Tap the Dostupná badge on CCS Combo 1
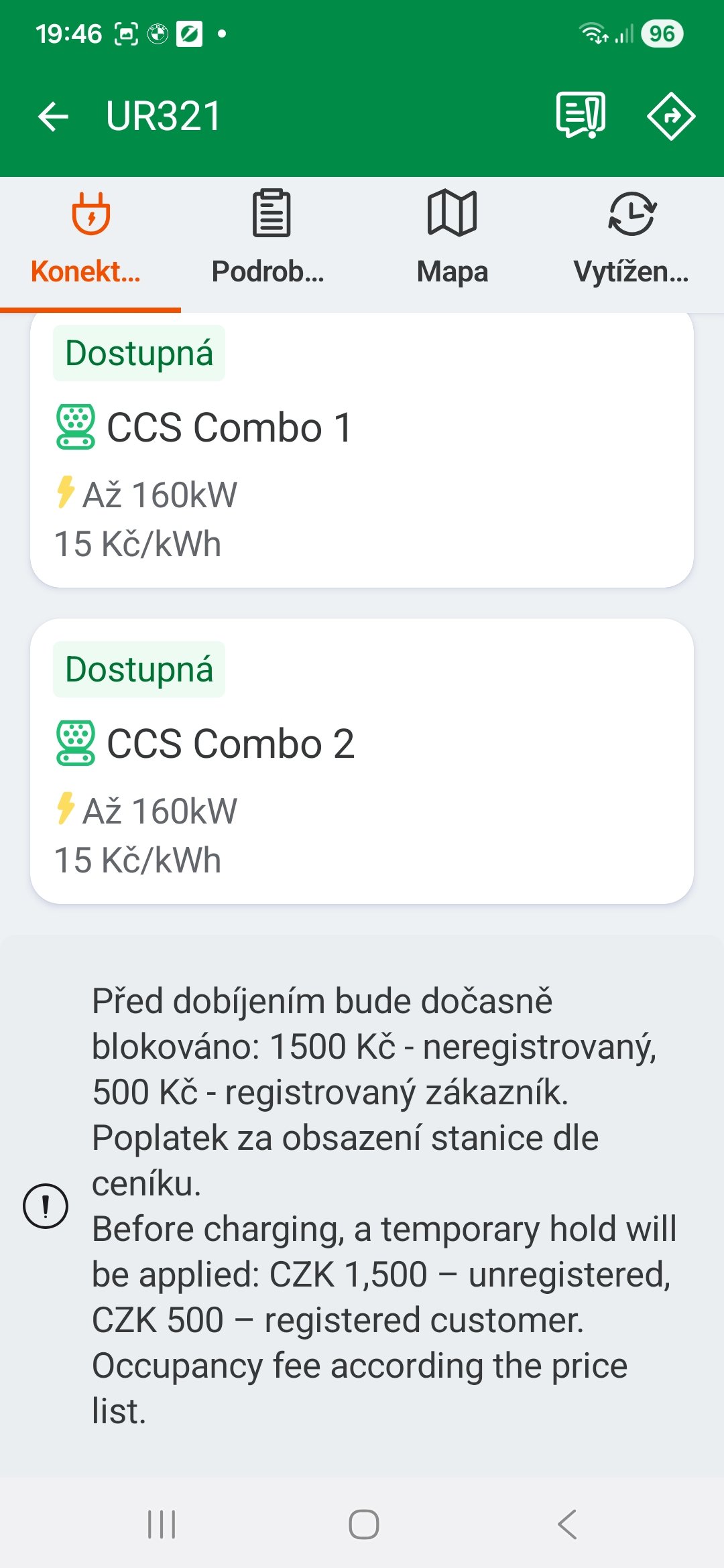724x1568 pixels. tap(139, 353)
